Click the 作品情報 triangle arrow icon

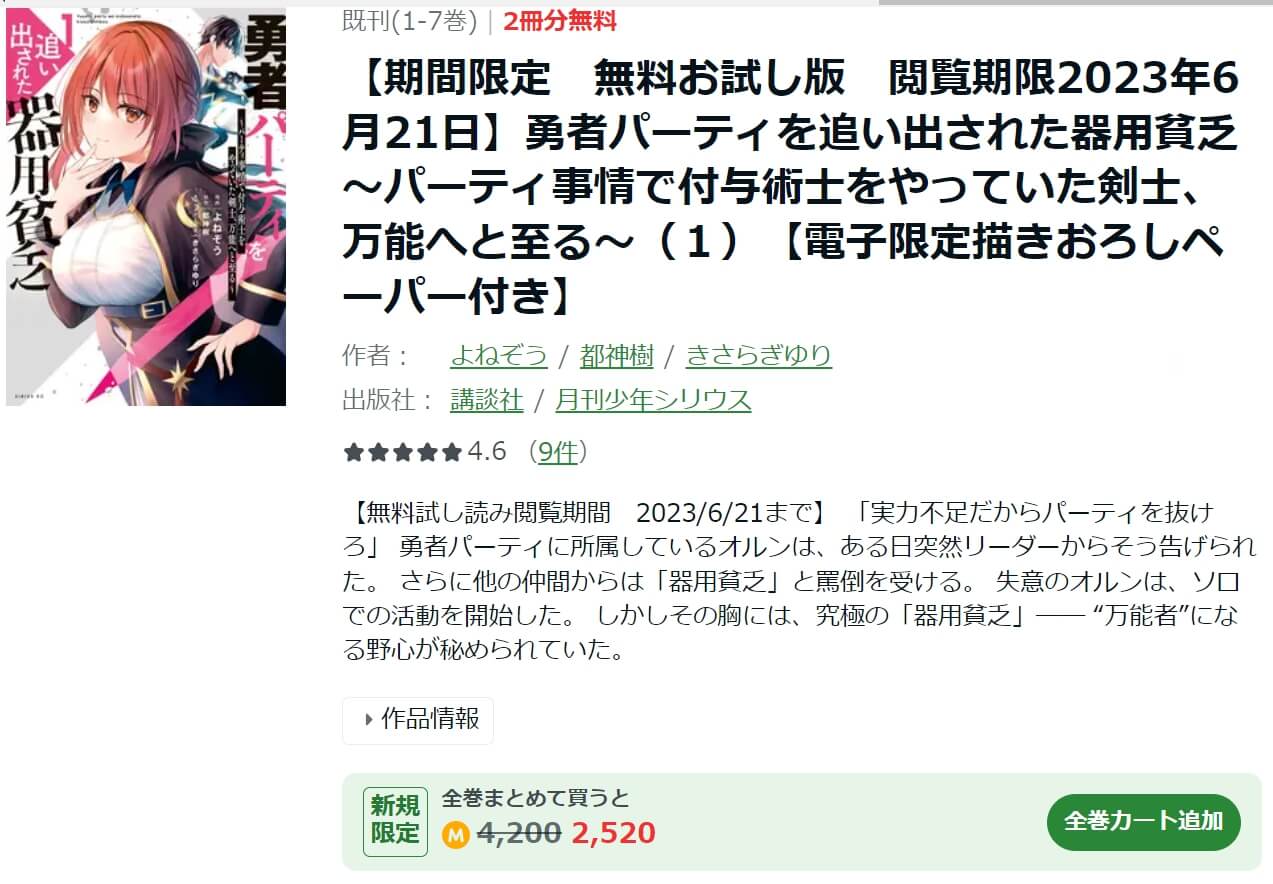(x=369, y=719)
